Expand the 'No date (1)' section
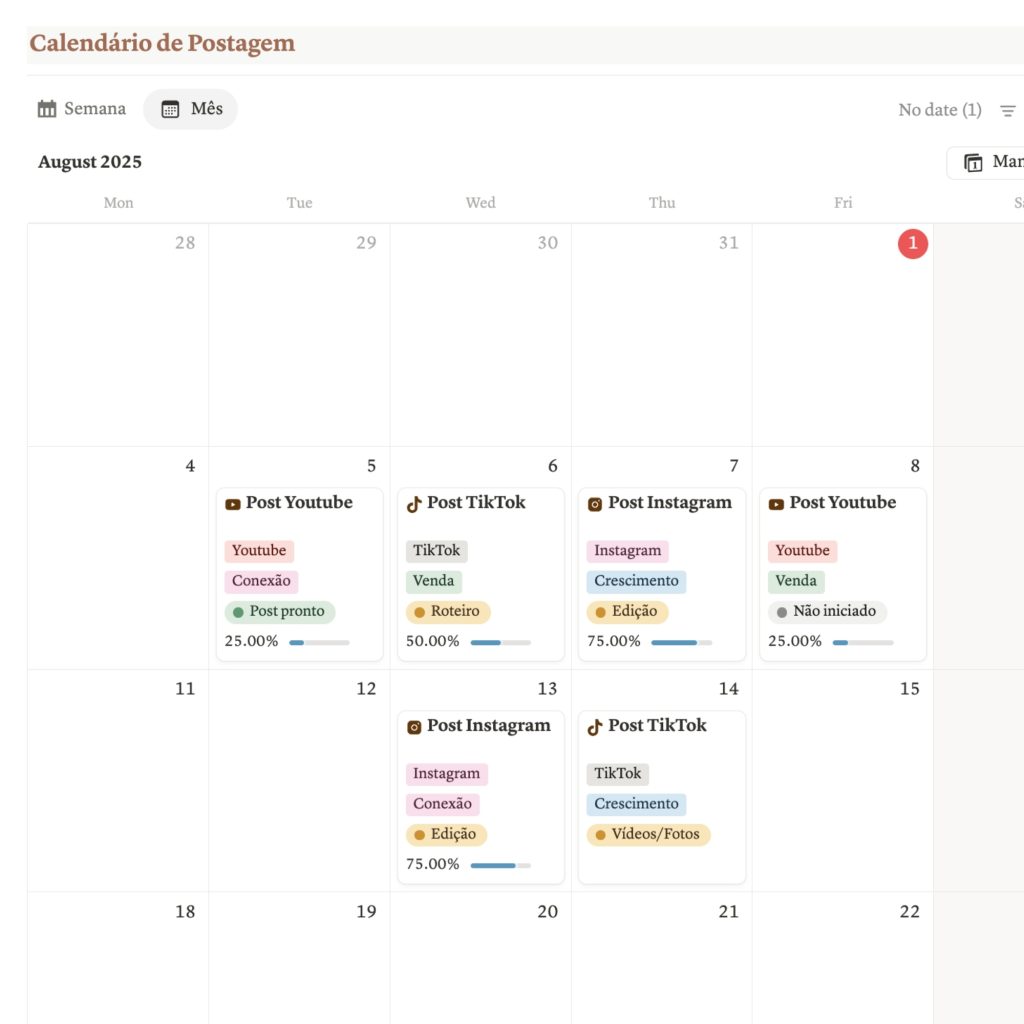Image resolution: width=1024 pixels, height=1024 pixels. pyautogui.click(x=938, y=110)
